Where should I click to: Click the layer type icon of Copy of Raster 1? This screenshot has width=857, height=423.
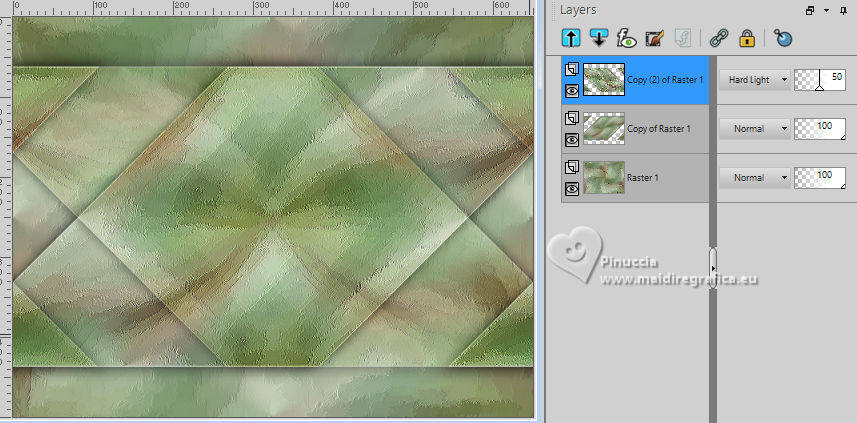click(x=572, y=118)
